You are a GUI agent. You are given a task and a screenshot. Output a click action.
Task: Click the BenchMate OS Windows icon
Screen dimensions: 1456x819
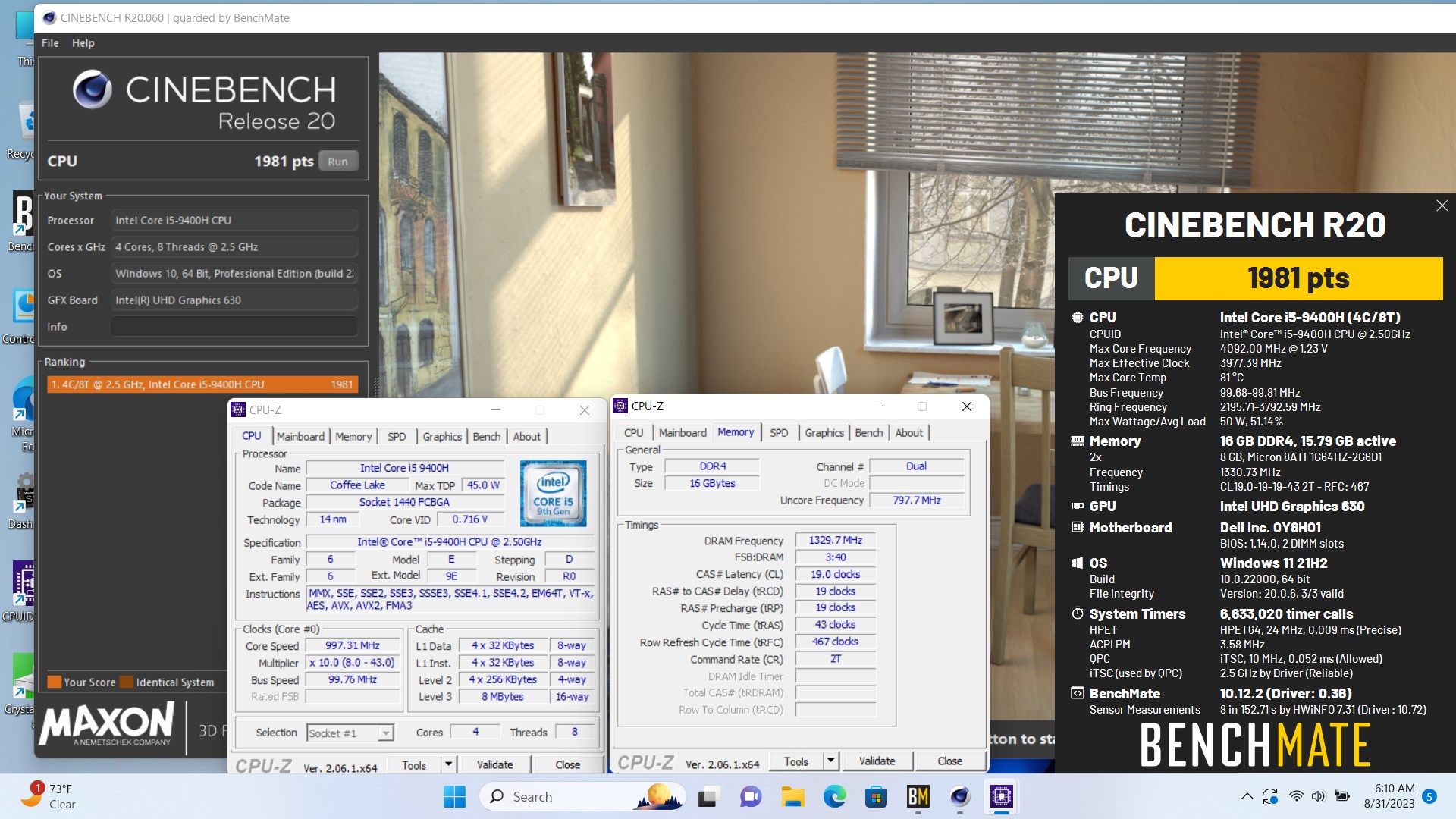tap(1077, 563)
